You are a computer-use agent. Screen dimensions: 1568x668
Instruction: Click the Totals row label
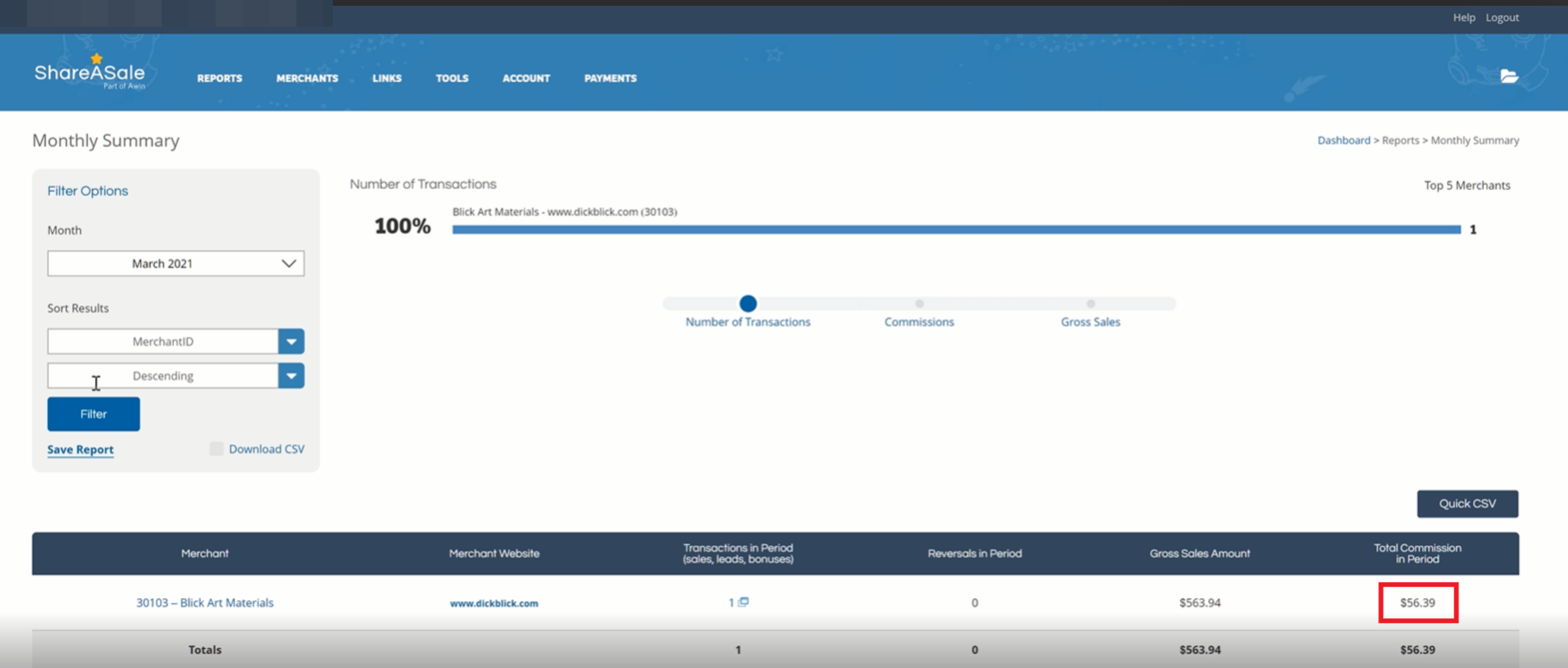205,650
